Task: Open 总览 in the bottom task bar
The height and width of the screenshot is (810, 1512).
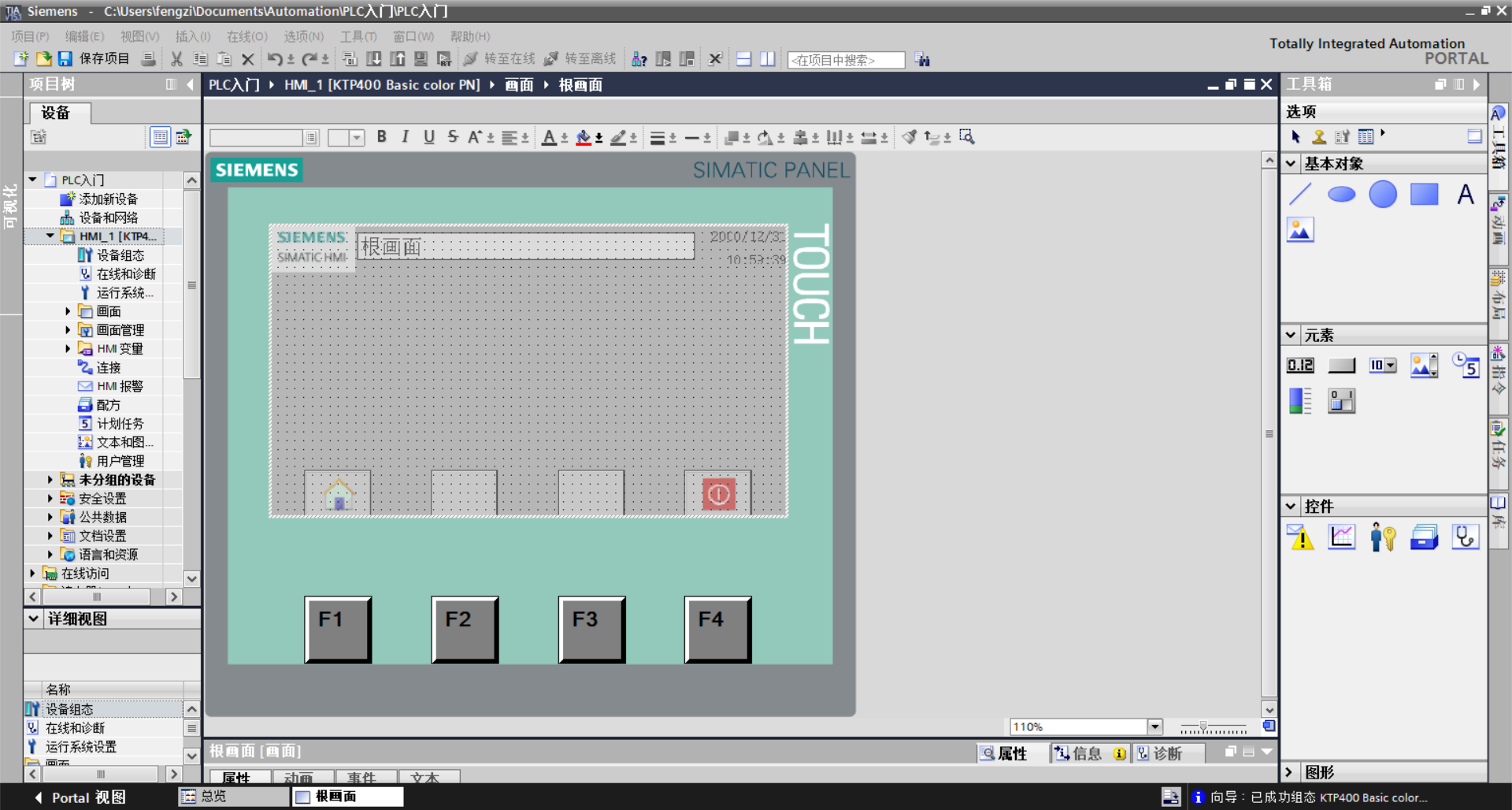Action: [233, 797]
